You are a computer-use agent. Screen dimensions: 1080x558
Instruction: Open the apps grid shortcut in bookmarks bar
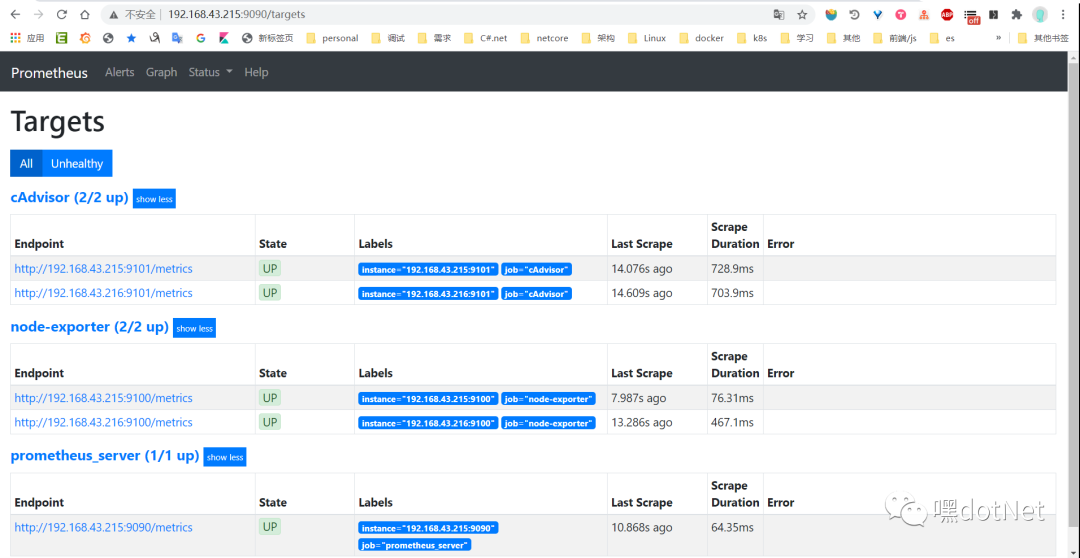click(16, 38)
